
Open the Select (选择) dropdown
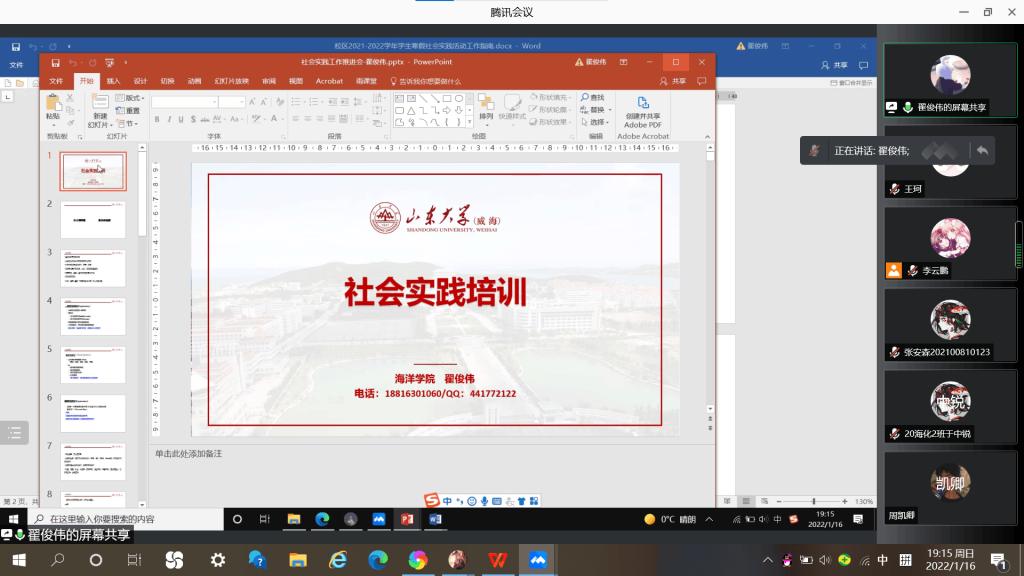pos(595,122)
